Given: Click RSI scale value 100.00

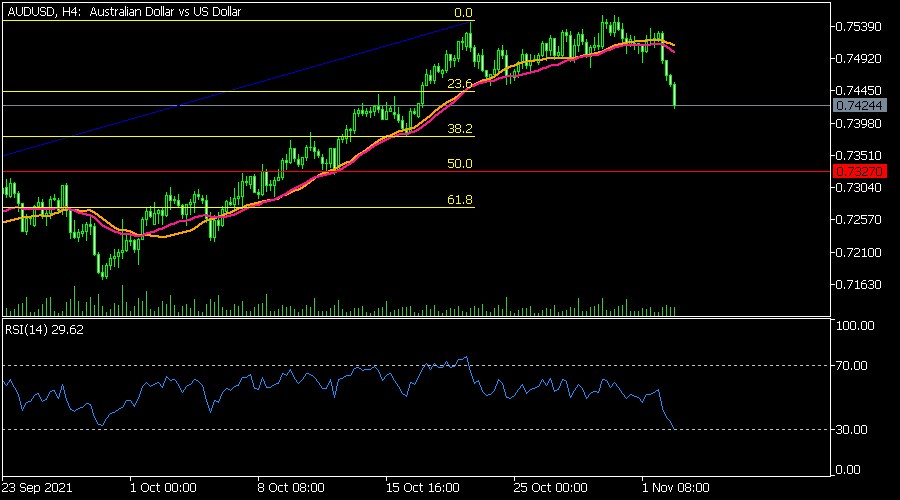Looking at the screenshot, I should [855, 326].
